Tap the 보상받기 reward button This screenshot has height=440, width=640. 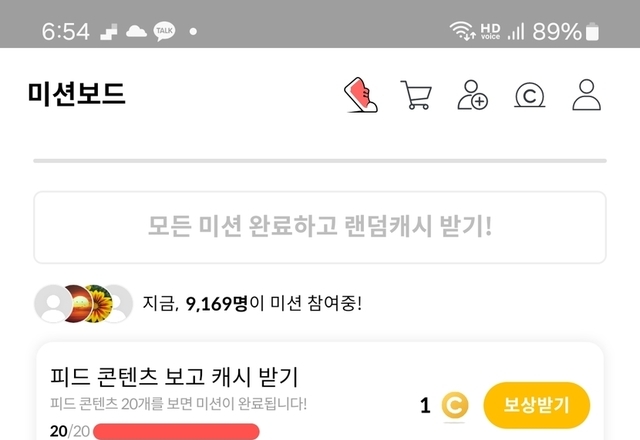tap(536, 405)
